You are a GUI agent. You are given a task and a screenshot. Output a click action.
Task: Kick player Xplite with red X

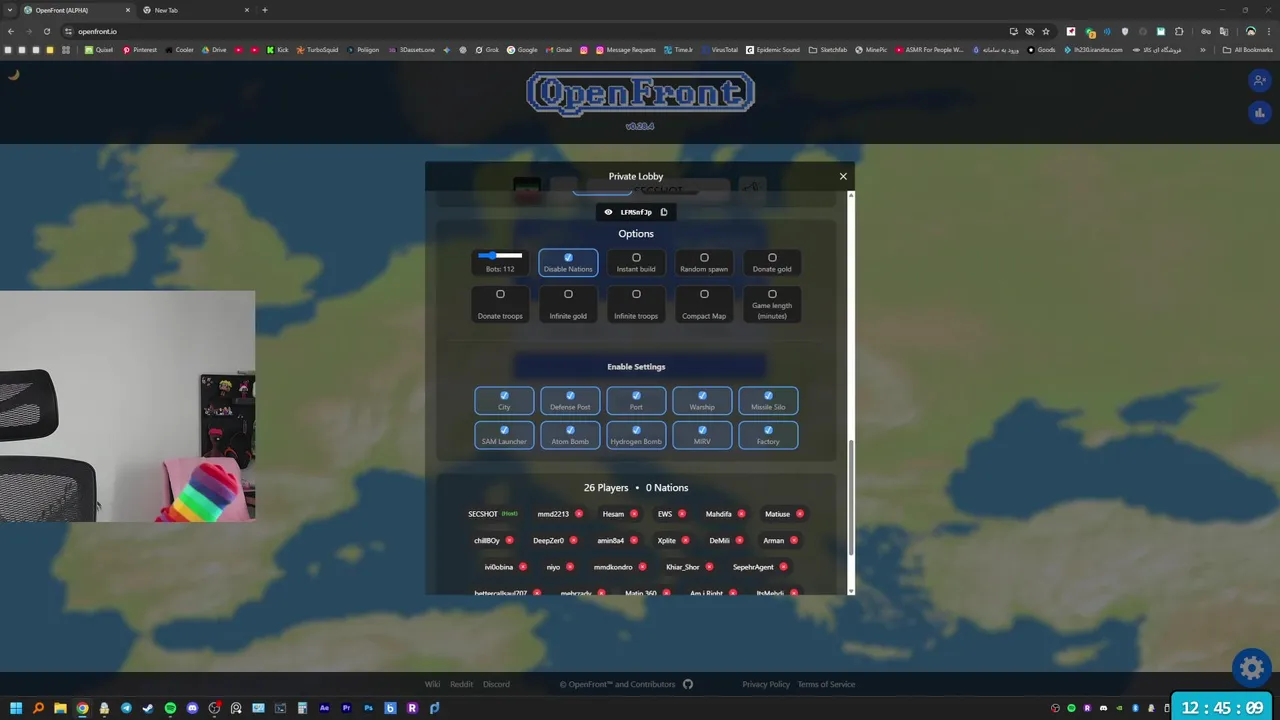tap(686, 540)
